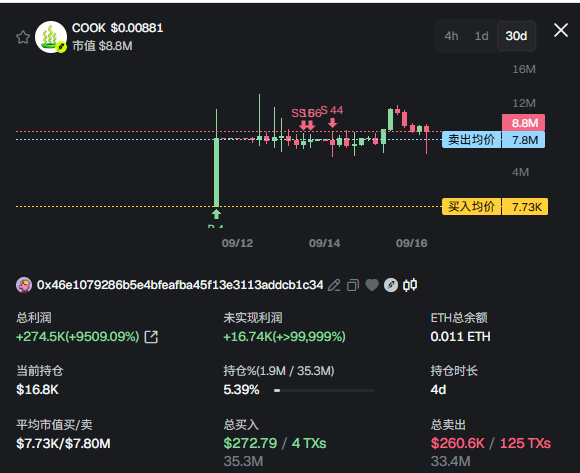Follow wallet with heart icon
Screen dimensions: 580x473
pos(372,285)
